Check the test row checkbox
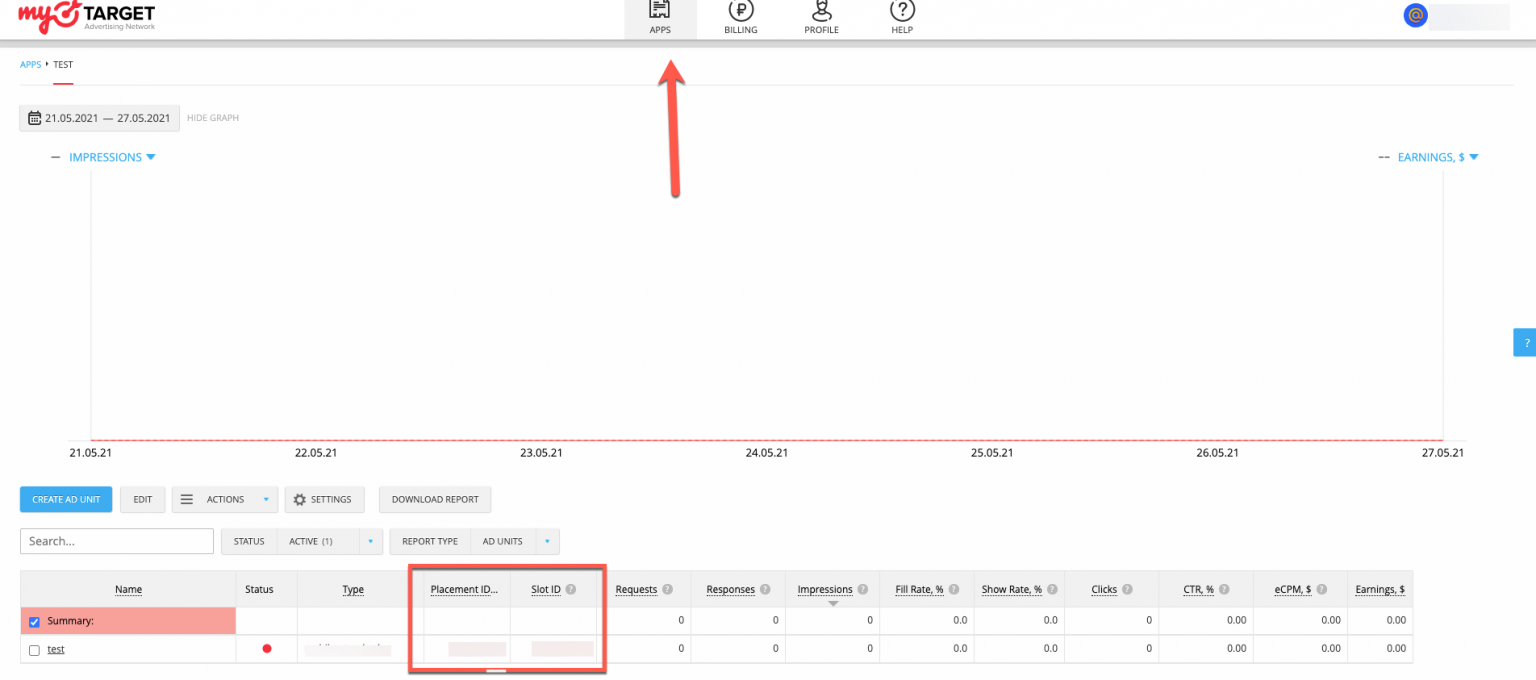Screen dimensions: 1536x680 tap(34, 649)
